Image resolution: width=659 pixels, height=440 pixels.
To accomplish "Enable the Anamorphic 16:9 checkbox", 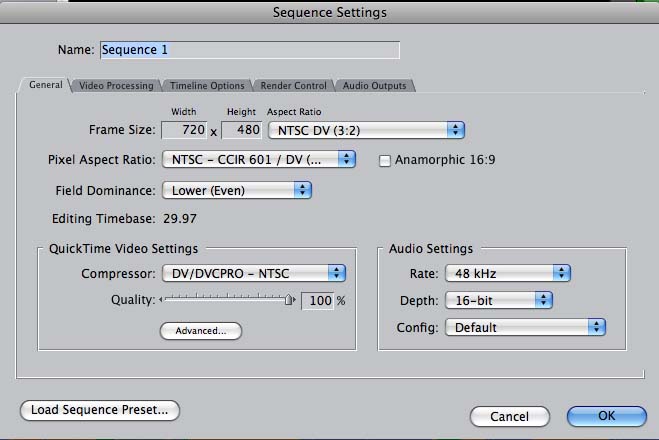I will point(385,160).
